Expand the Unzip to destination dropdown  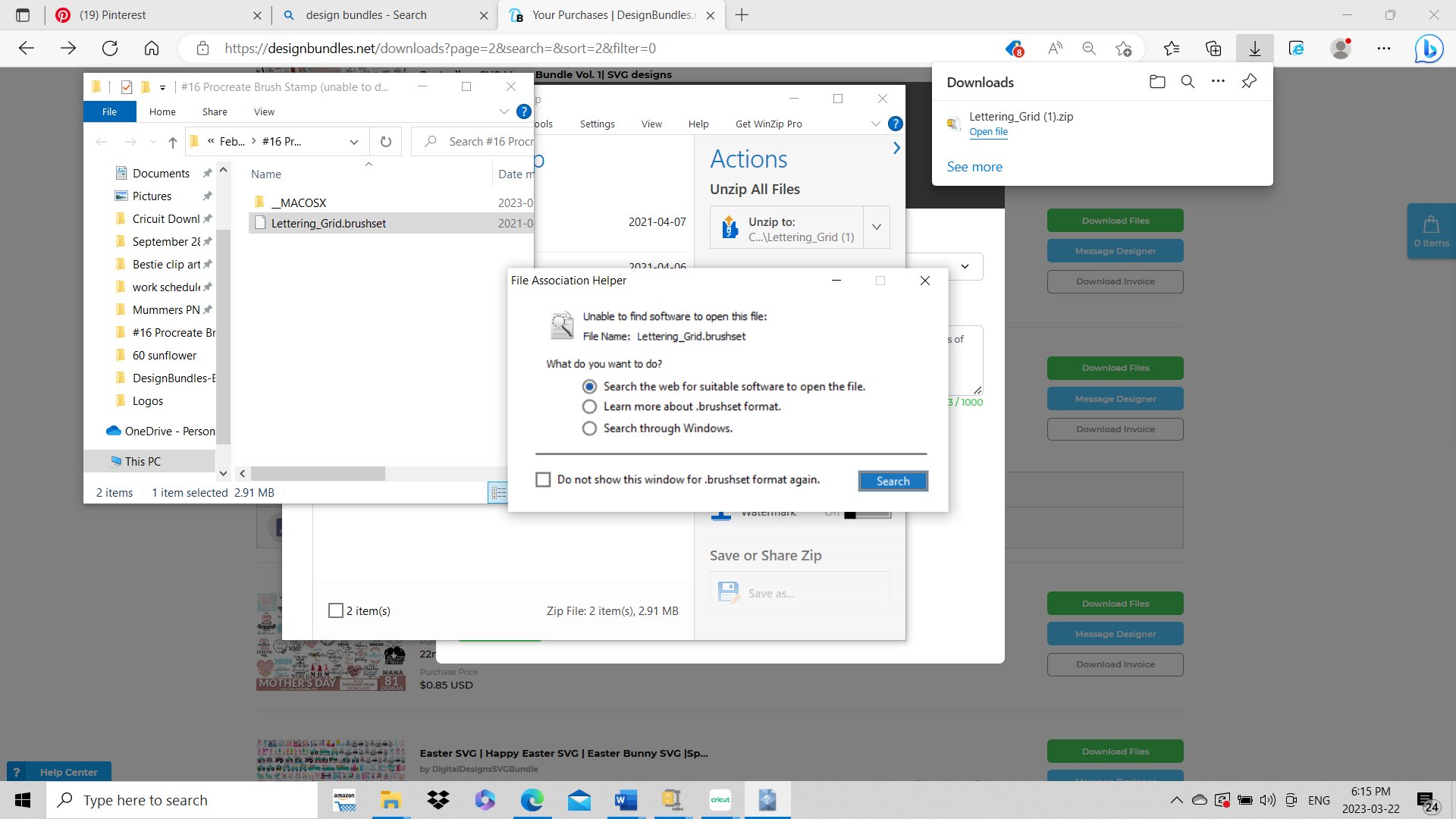click(x=877, y=227)
